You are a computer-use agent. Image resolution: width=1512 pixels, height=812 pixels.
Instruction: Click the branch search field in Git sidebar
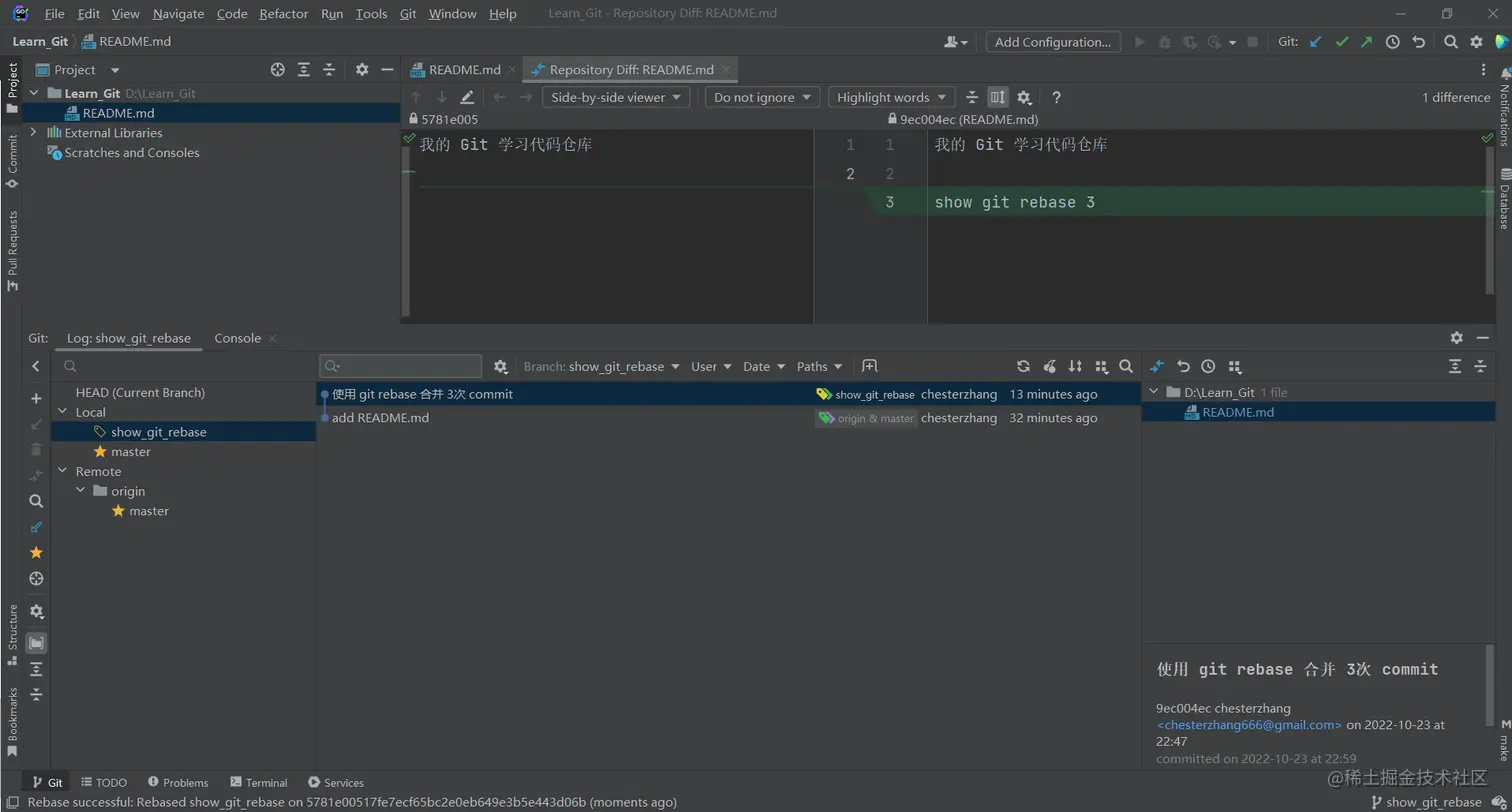(x=184, y=367)
